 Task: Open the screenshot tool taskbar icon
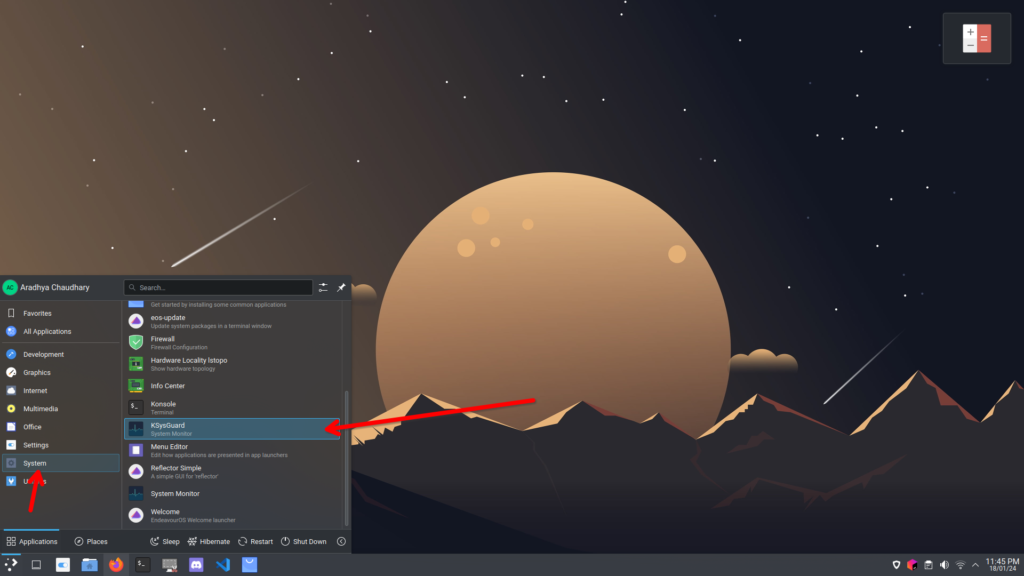coord(169,565)
